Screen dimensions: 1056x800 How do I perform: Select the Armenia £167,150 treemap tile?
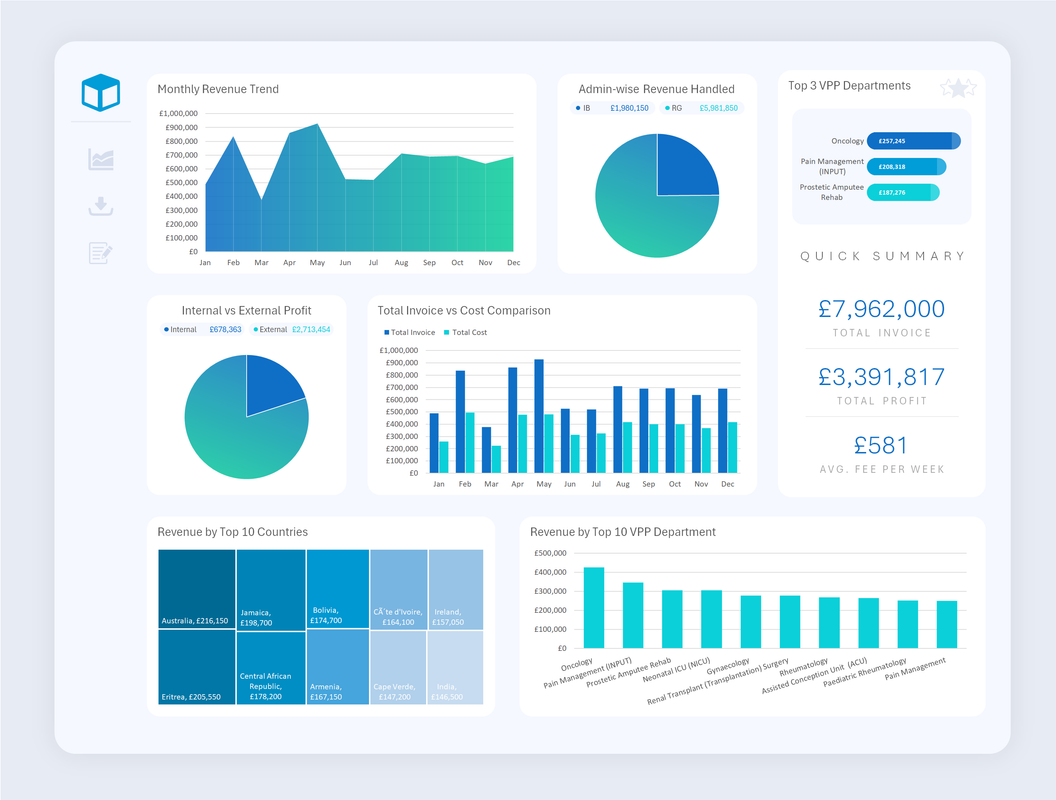tap(338, 667)
